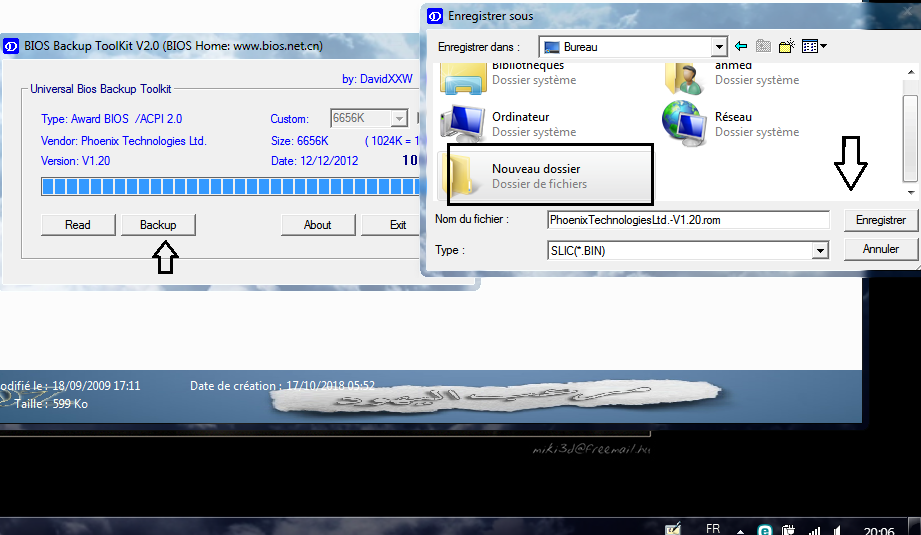Click the taskbar clock showing 20:06
Image resolution: width=921 pixels, height=535 pixels.
click(x=879, y=531)
